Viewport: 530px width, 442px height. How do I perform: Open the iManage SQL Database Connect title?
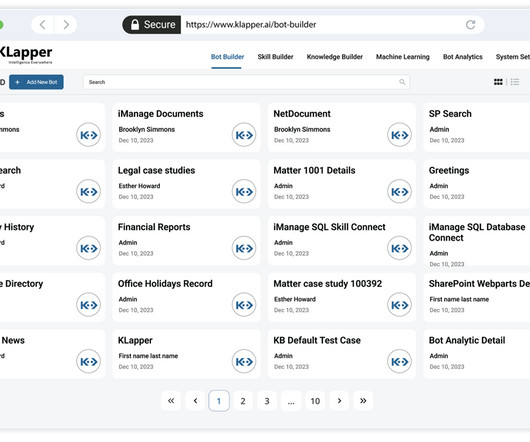pyautogui.click(x=477, y=232)
